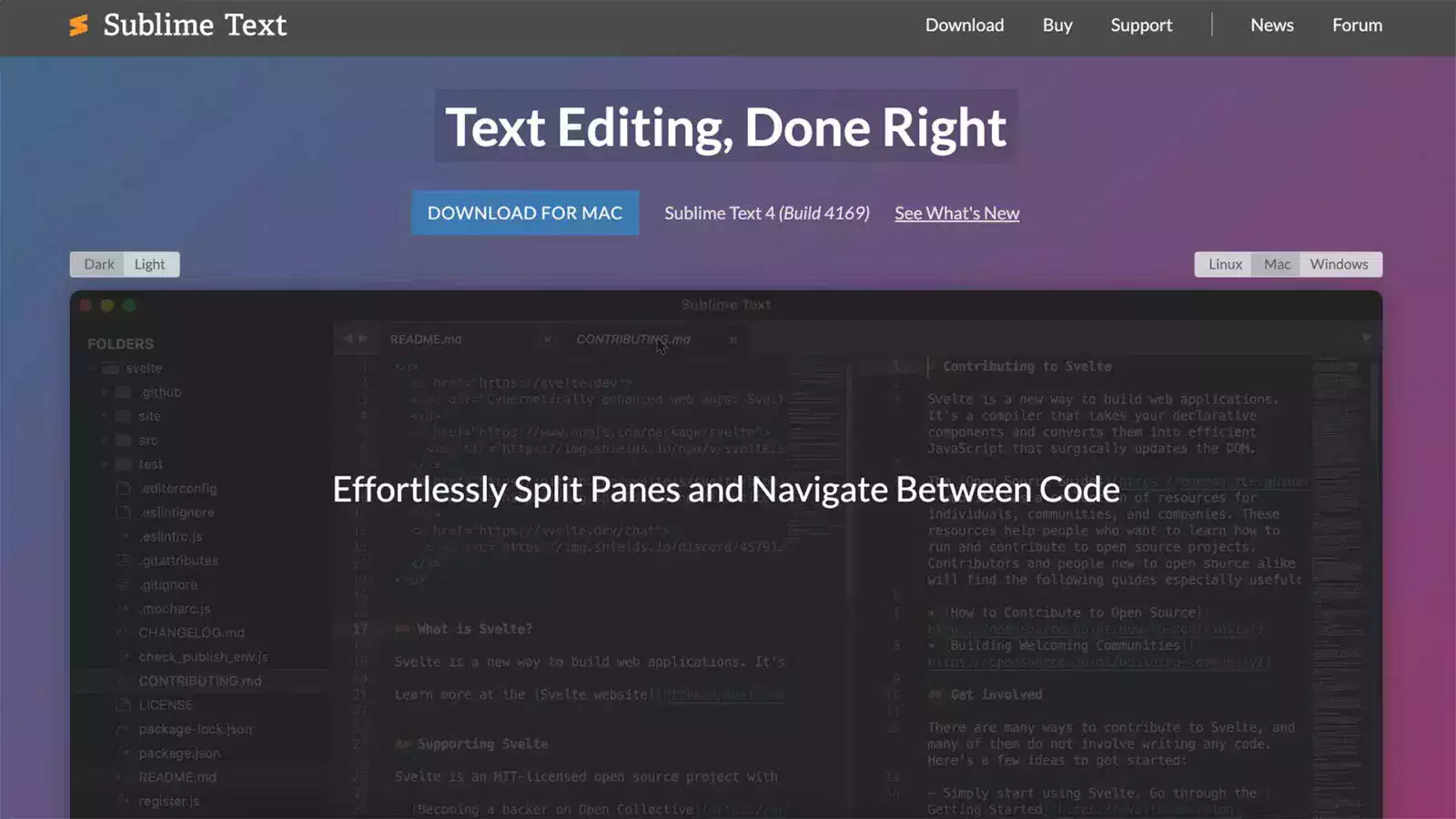Click the 'What is Svelte?' heading line
This screenshot has width=1456, height=819.
click(x=464, y=629)
